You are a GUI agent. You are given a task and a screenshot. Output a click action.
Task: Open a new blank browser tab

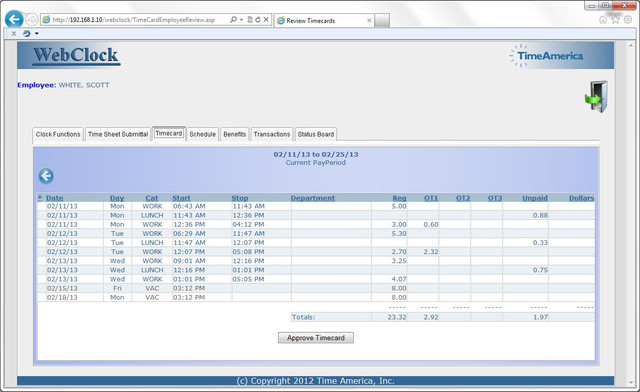(382, 20)
